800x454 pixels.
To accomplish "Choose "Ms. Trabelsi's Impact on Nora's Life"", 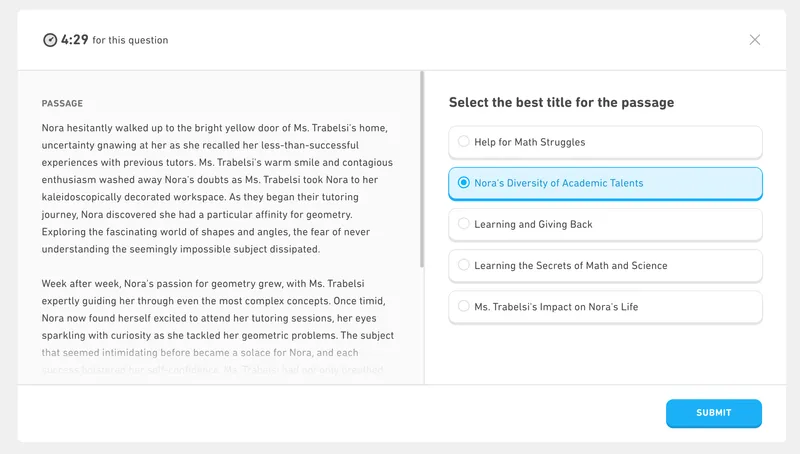I will click(x=605, y=306).
